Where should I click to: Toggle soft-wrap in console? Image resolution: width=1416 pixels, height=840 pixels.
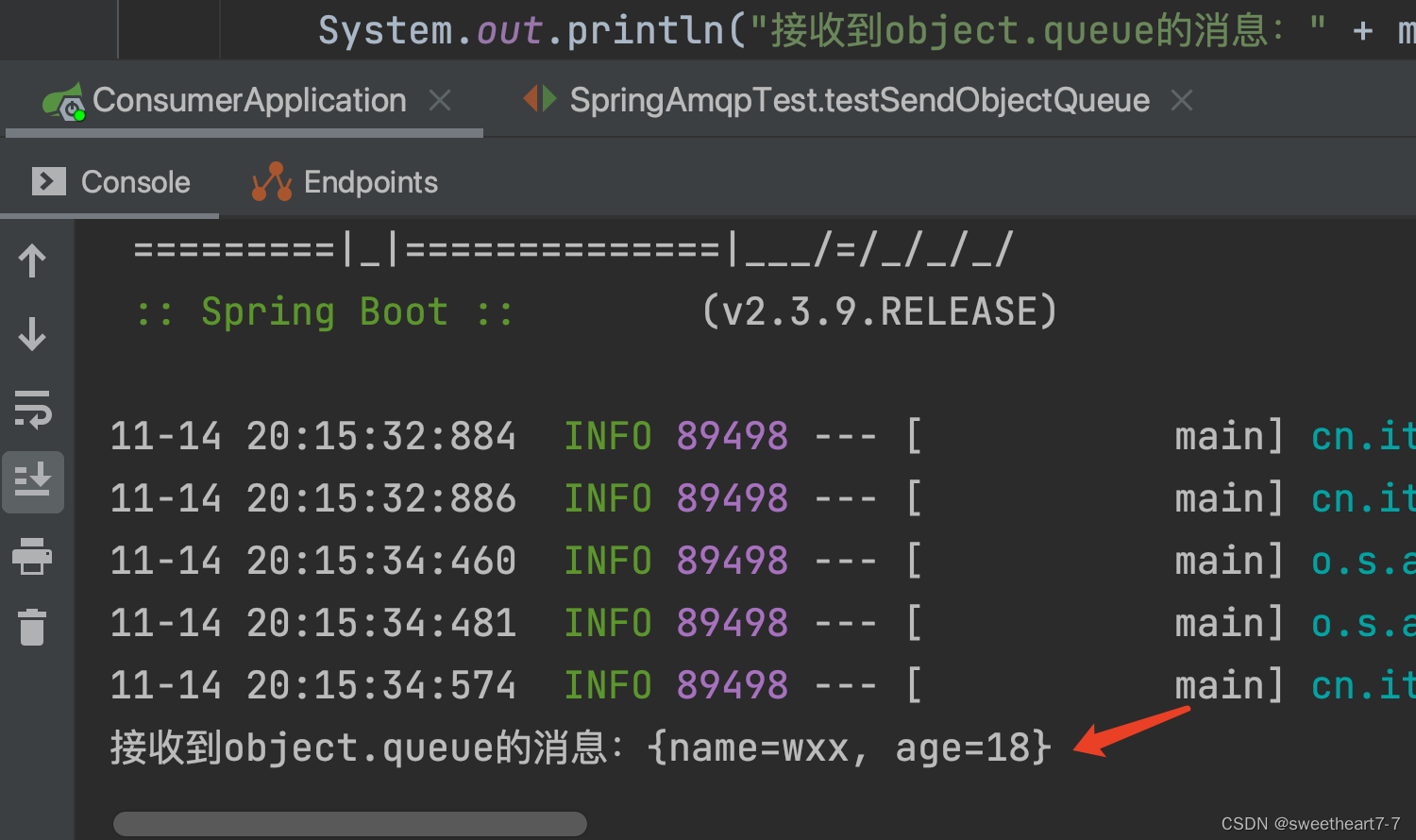33,409
